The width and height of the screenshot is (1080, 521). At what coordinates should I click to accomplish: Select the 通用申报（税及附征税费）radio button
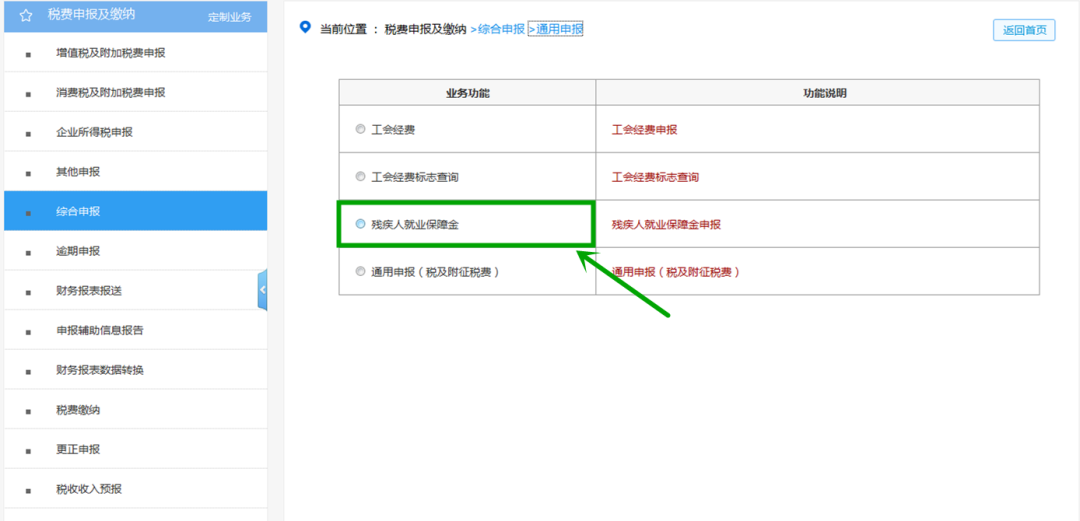point(360,272)
